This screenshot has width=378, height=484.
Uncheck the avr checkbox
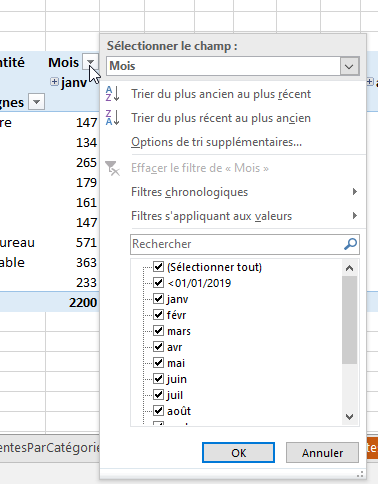point(158,347)
